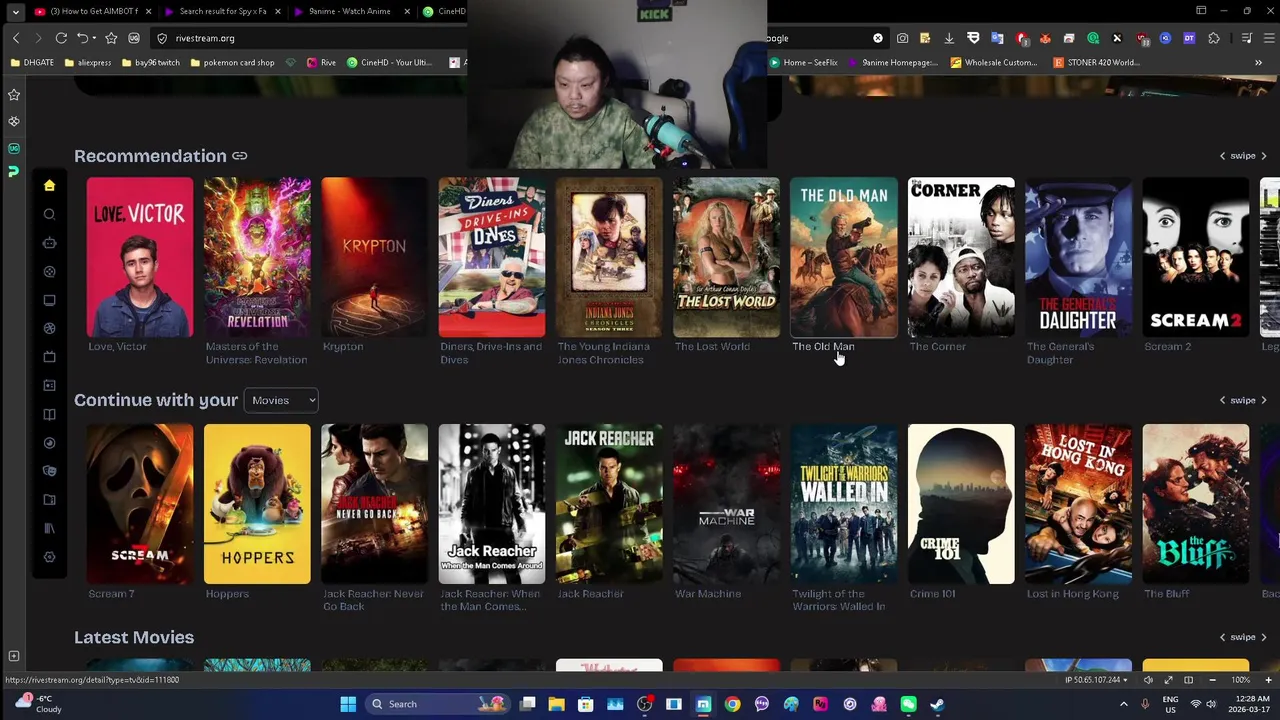1280x720 pixels.
Task: Expand the undo history dropdown arrow
Action: coord(93,38)
